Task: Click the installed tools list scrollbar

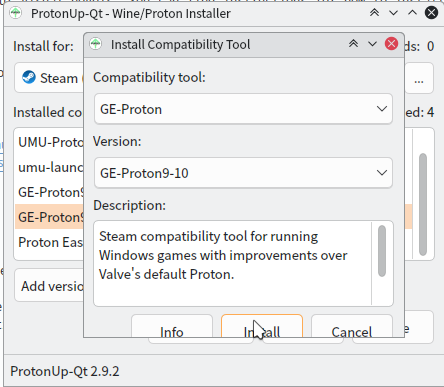Action: point(423,204)
